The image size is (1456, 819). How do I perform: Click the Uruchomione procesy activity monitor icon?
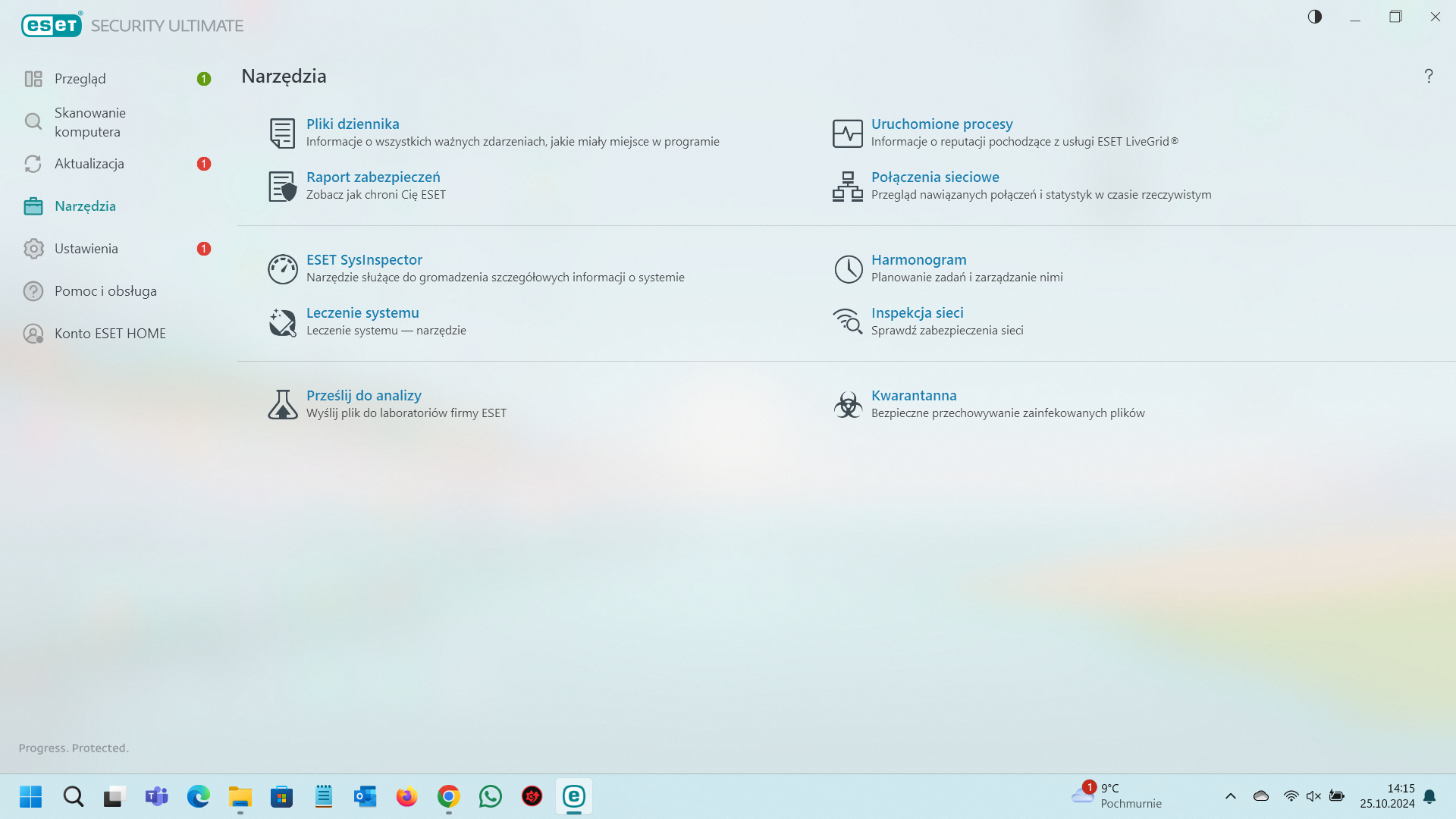coord(848,133)
